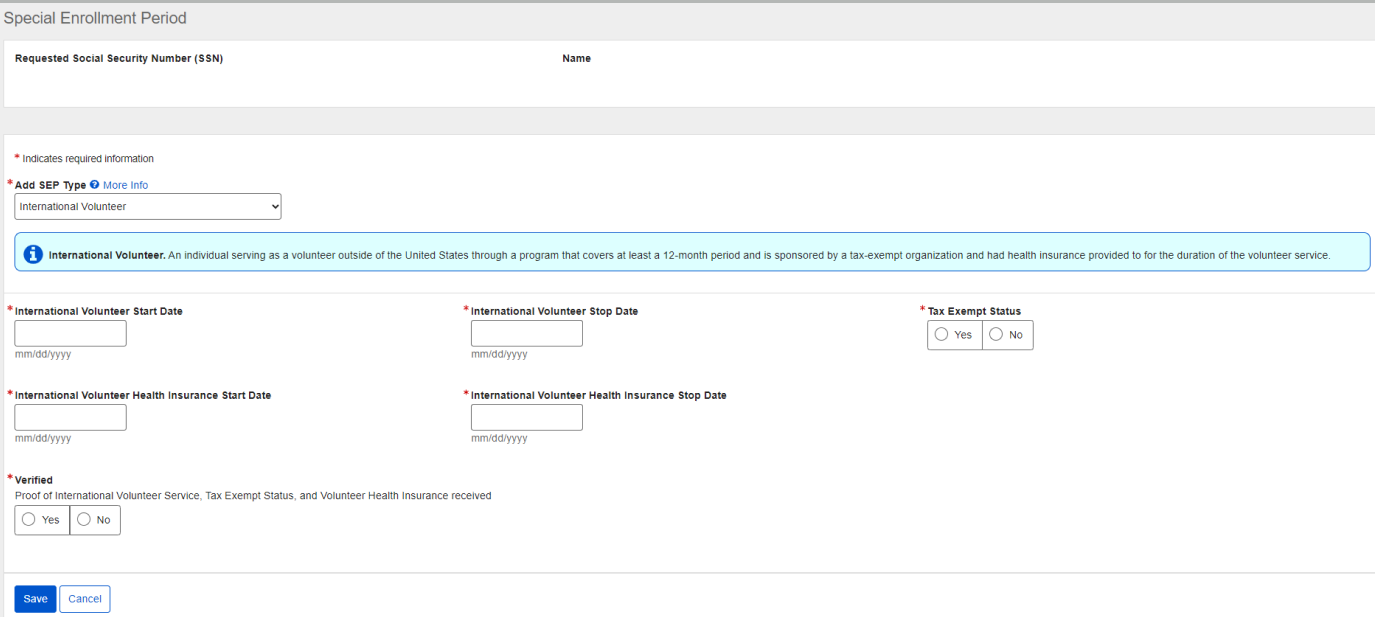
Task: Set Verified to No
Action: click(x=95, y=520)
